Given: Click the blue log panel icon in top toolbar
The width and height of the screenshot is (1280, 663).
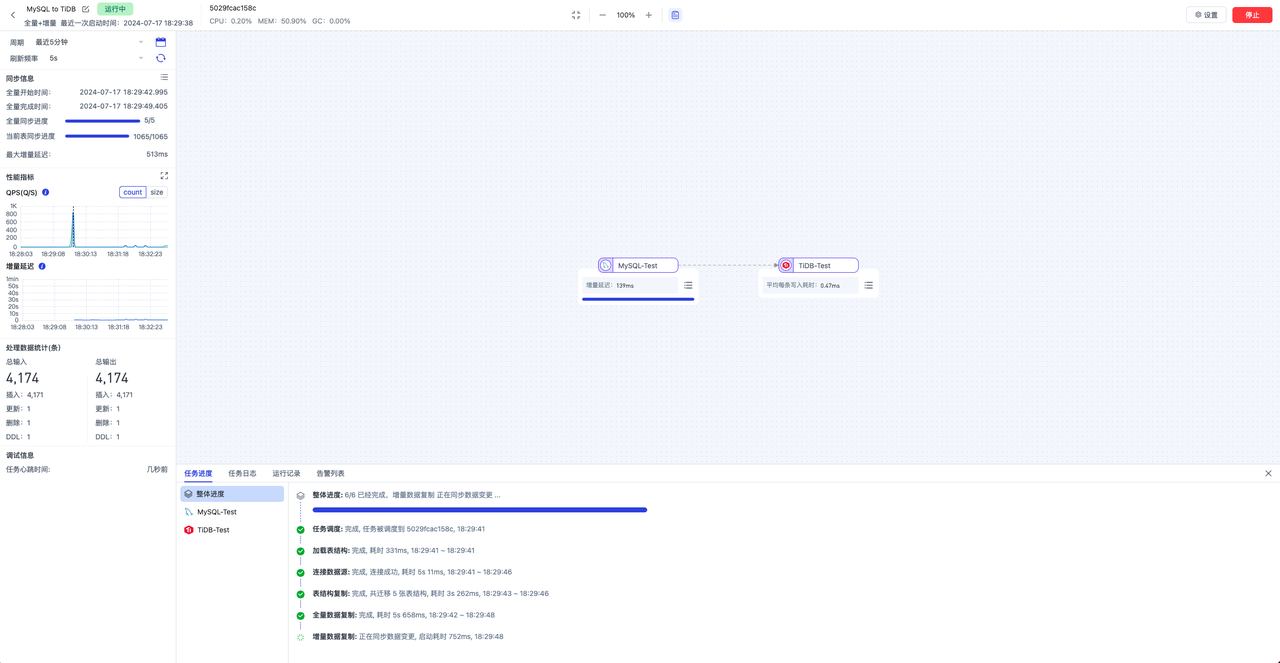Looking at the screenshot, I should 675,14.
